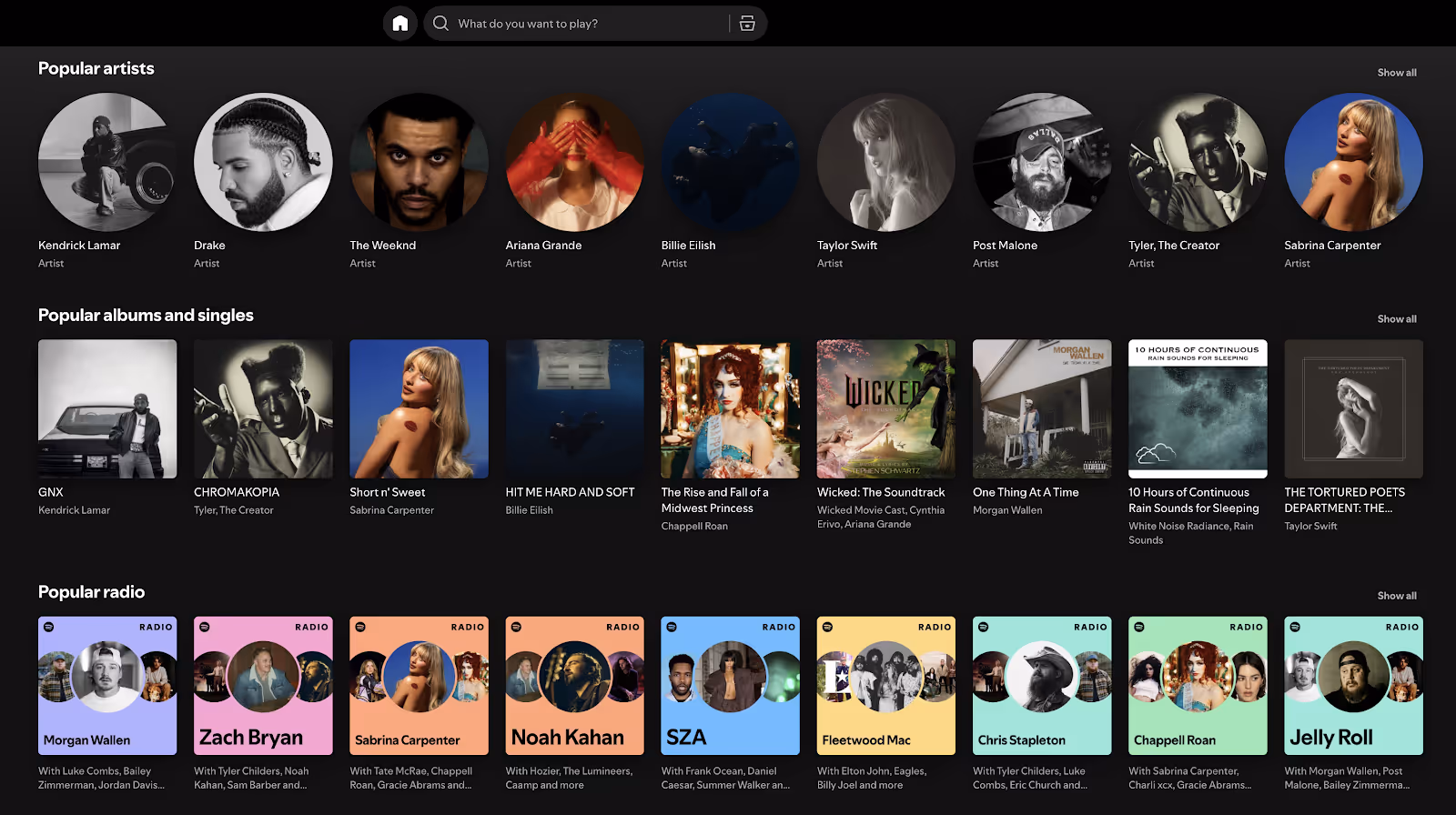Open the Browse icon in search bar

pyautogui.click(x=747, y=24)
